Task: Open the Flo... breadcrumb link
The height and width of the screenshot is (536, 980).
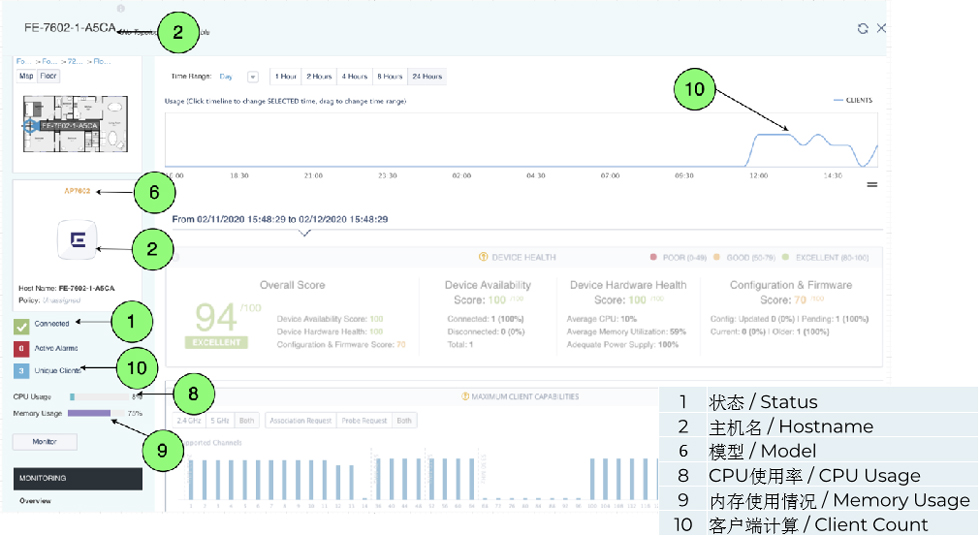Action: pyautogui.click(x=102, y=61)
